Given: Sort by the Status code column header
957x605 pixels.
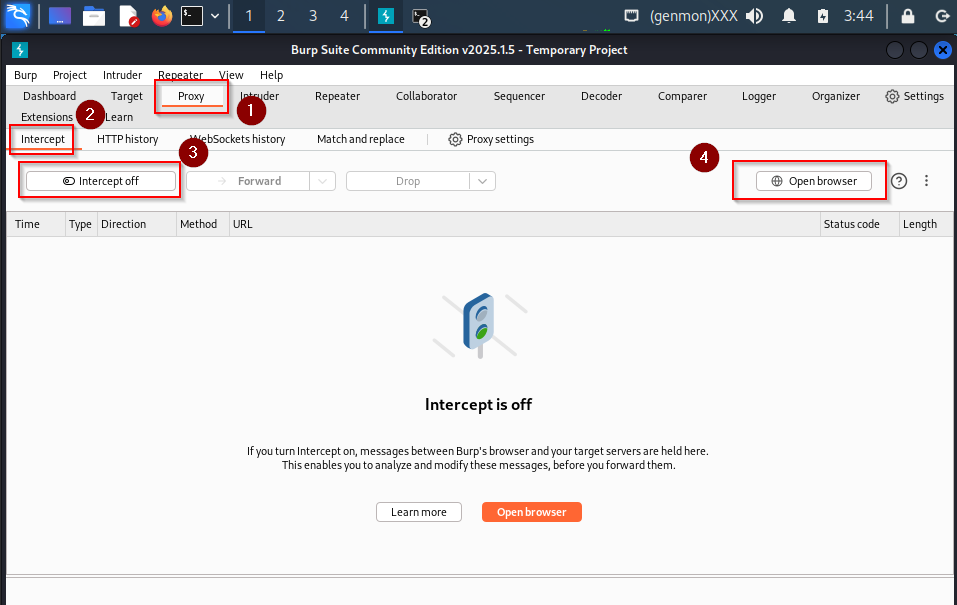Looking at the screenshot, I should (859, 224).
